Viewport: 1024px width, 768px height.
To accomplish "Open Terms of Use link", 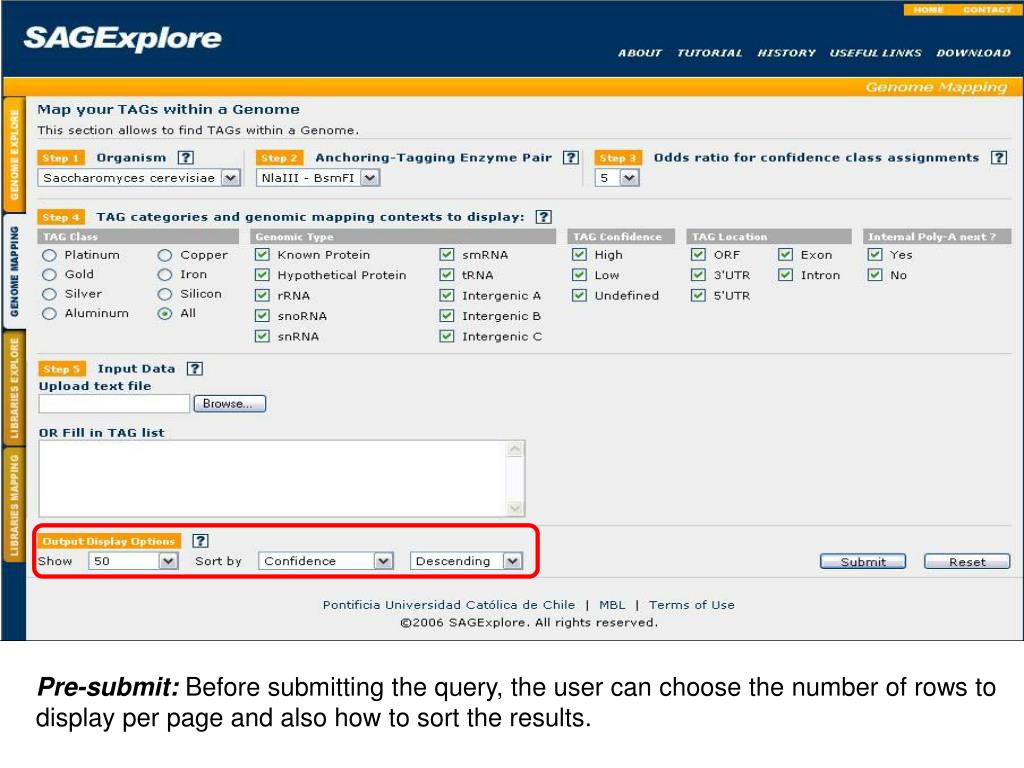I will pos(692,605).
